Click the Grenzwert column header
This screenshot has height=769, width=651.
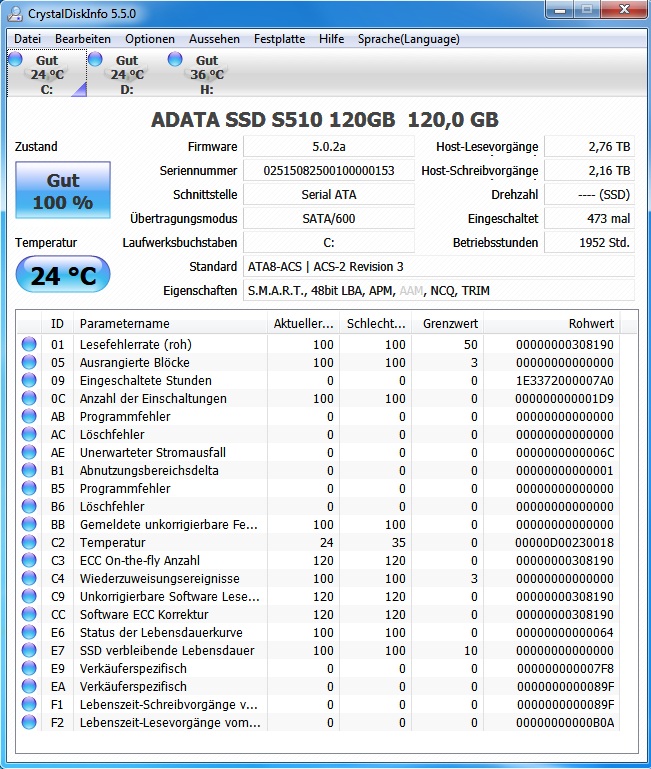[447, 323]
